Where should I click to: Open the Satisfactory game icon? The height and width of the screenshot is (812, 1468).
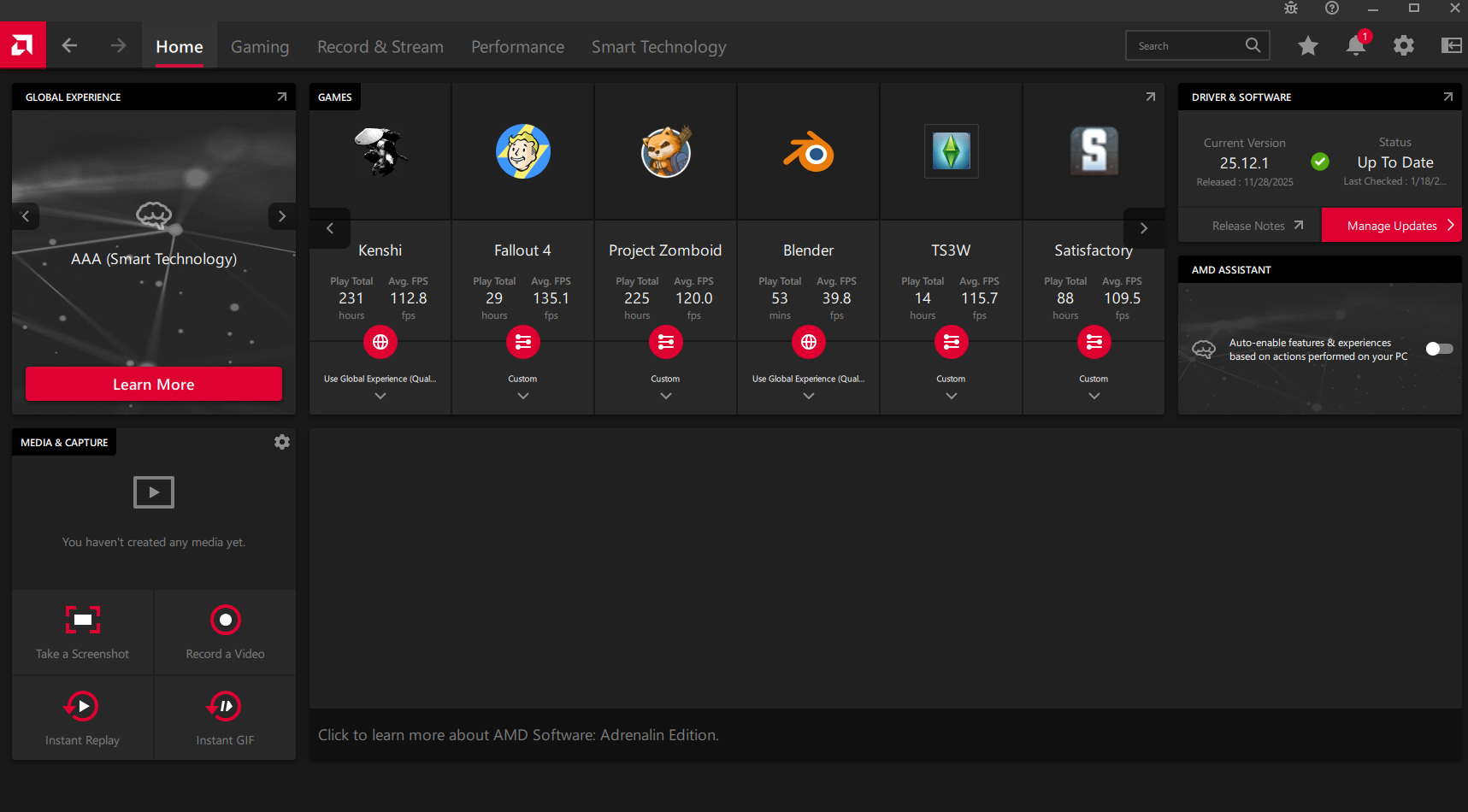[1094, 151]
